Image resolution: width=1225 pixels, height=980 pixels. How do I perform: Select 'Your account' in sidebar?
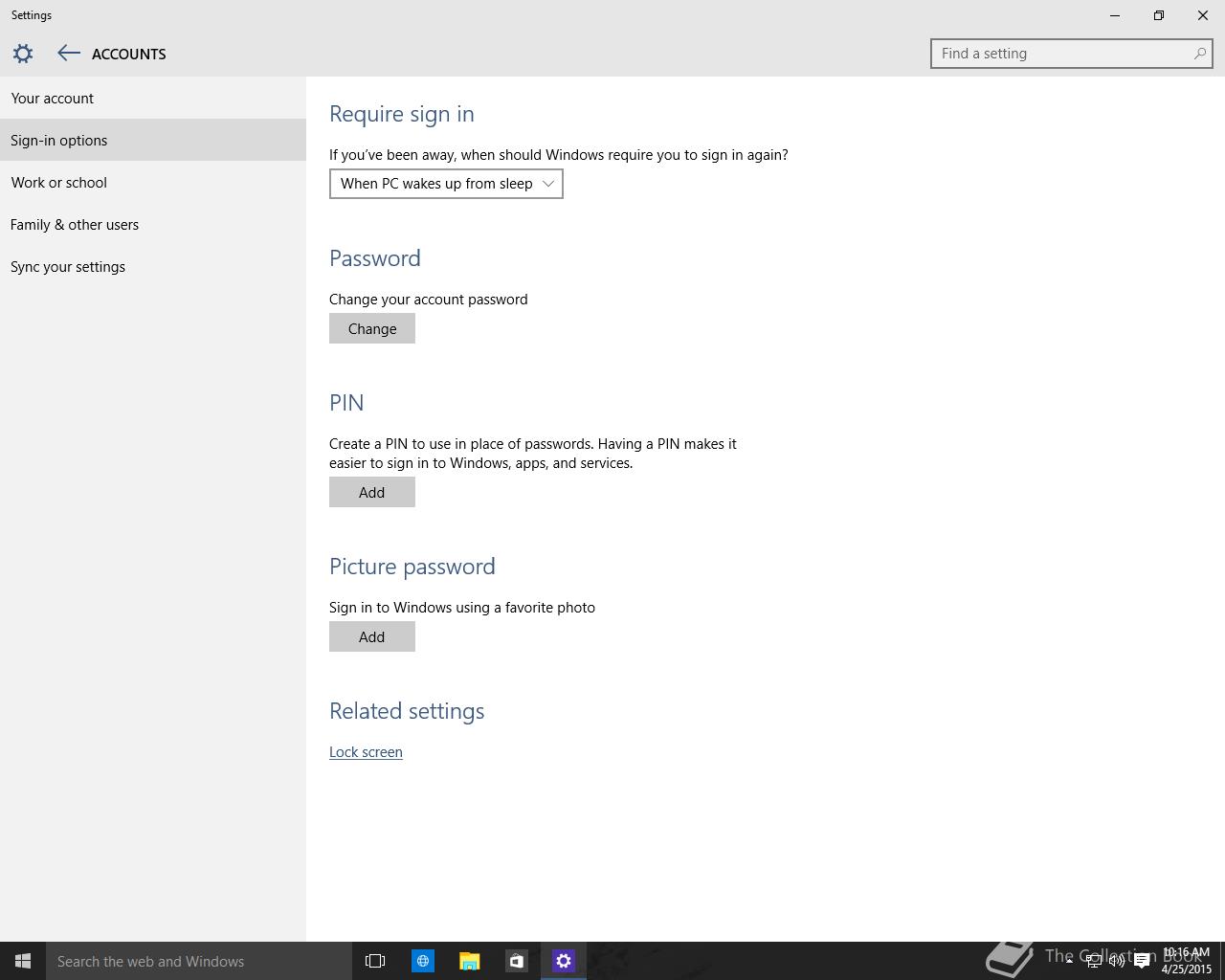[153, 98]
